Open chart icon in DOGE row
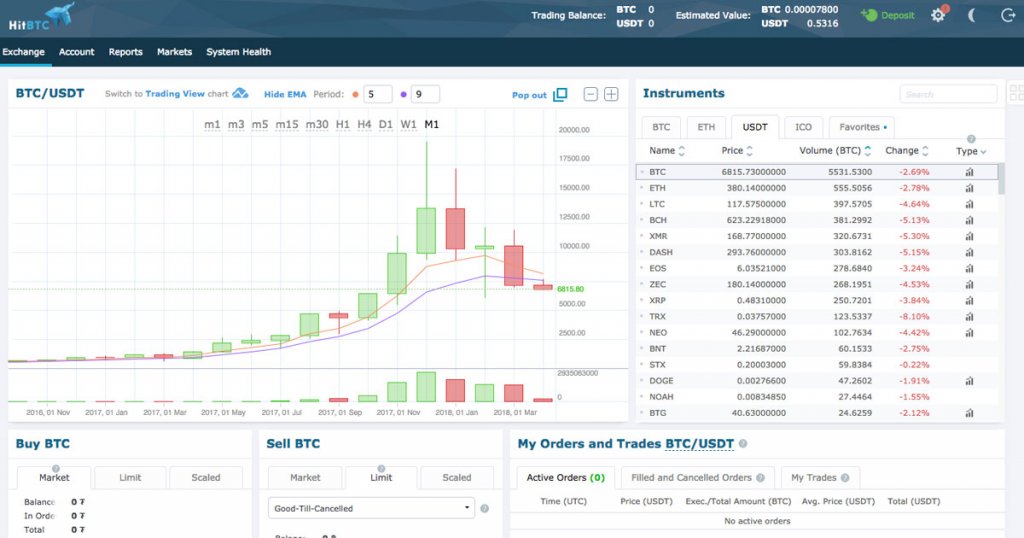This screenshot has height=538, width=1024. 969,381
